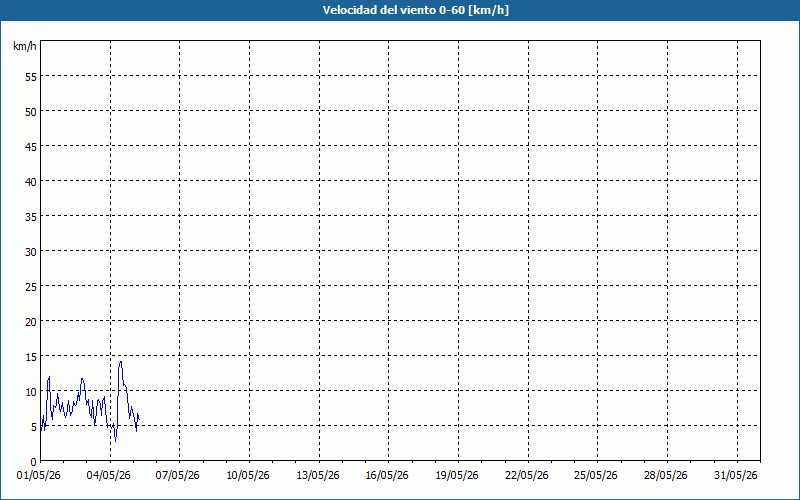This screenshot has height=500, width=800.
Task: Click the chart title 'Velocidad del viento 0-60 [km/h]'
Action: 416,10
